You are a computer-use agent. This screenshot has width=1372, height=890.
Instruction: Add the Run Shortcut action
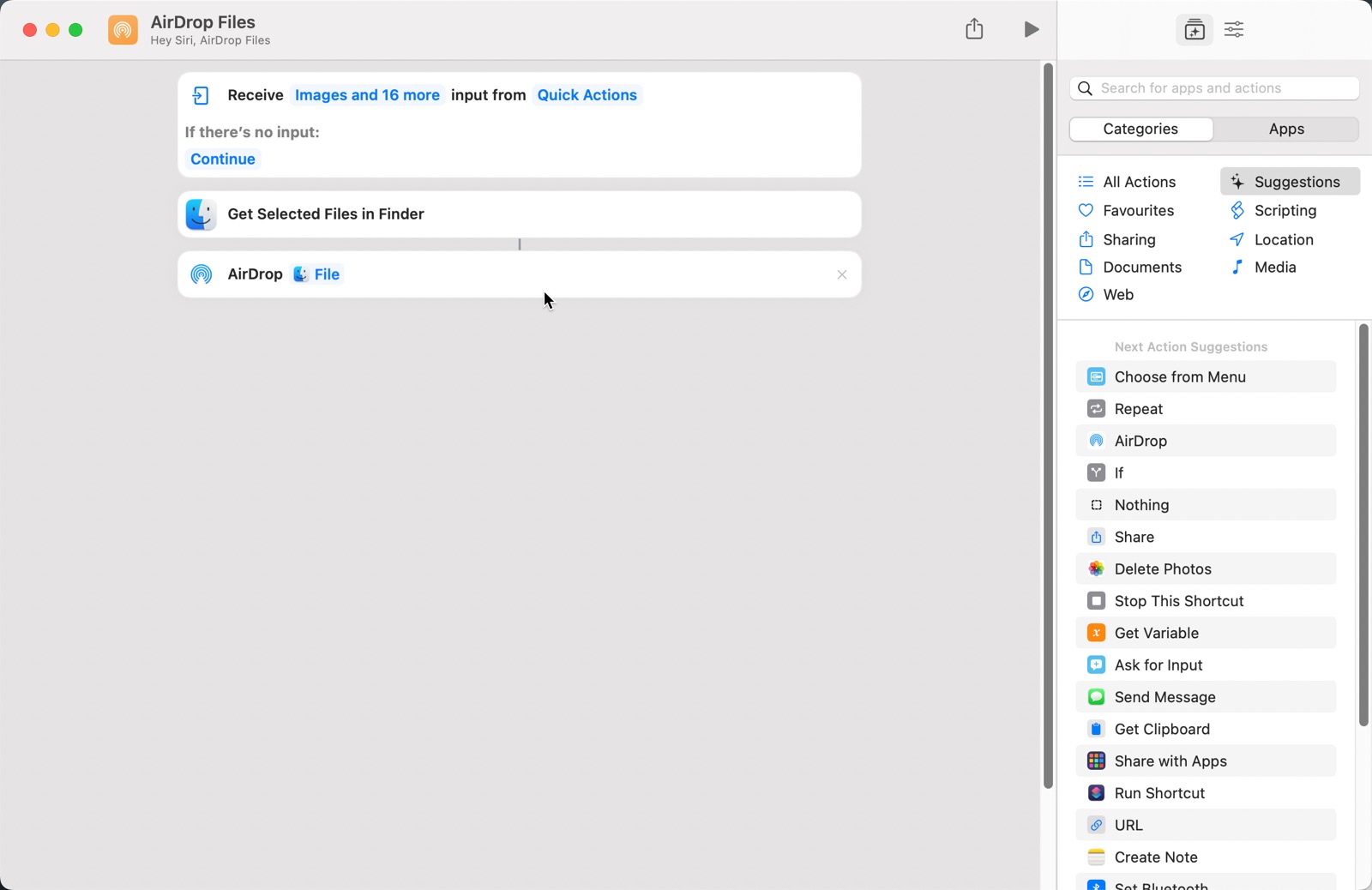(x=1206, y=794)
